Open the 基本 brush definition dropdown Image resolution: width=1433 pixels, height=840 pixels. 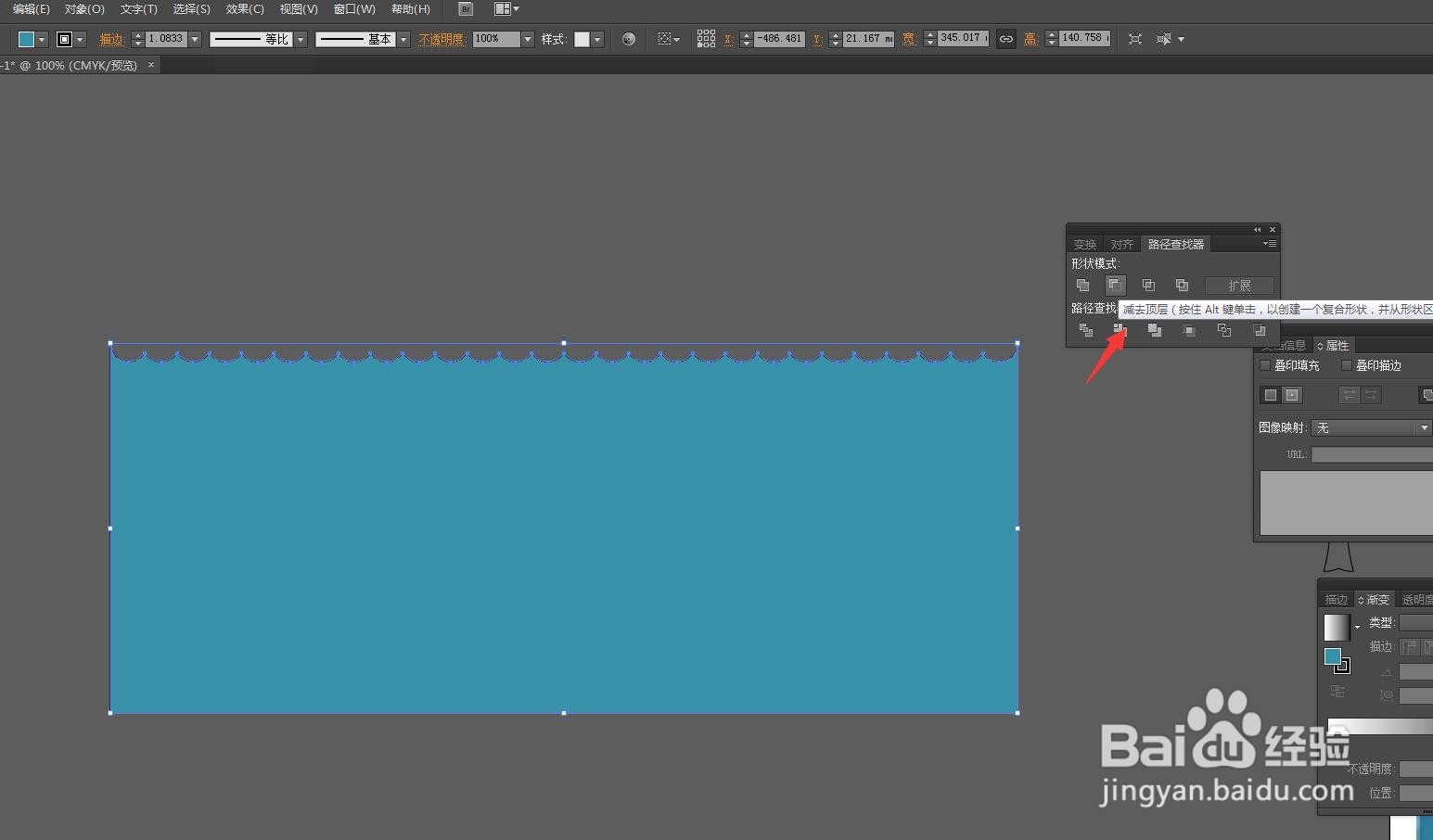[403, 39]
